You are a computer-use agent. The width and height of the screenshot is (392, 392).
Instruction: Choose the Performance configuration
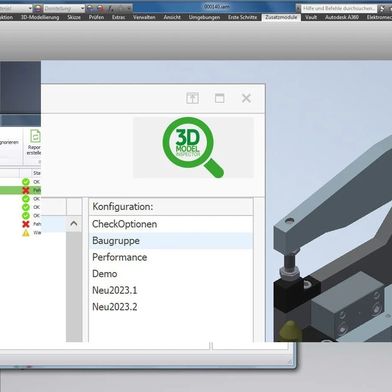pos(171,257)
